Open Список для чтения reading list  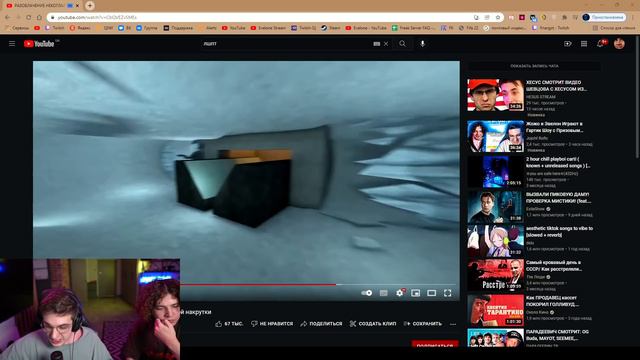[x=614, y=28]
